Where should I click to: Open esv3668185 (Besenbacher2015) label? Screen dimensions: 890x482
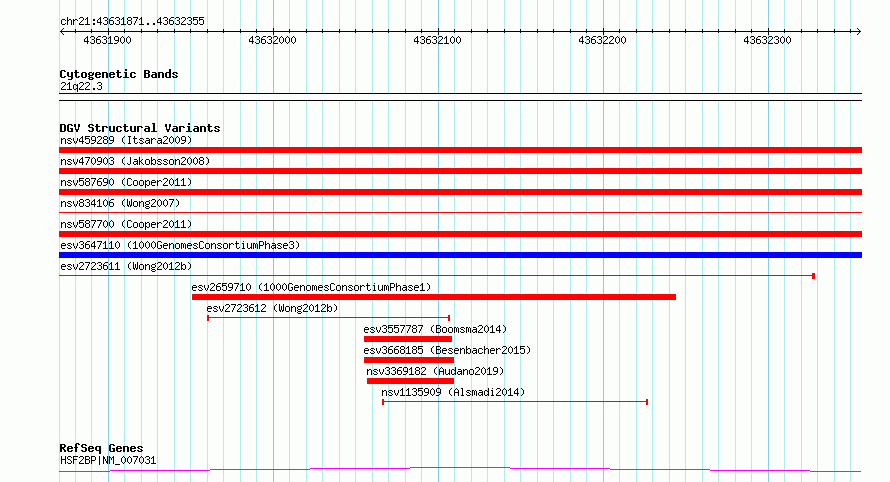pos(447,350)
